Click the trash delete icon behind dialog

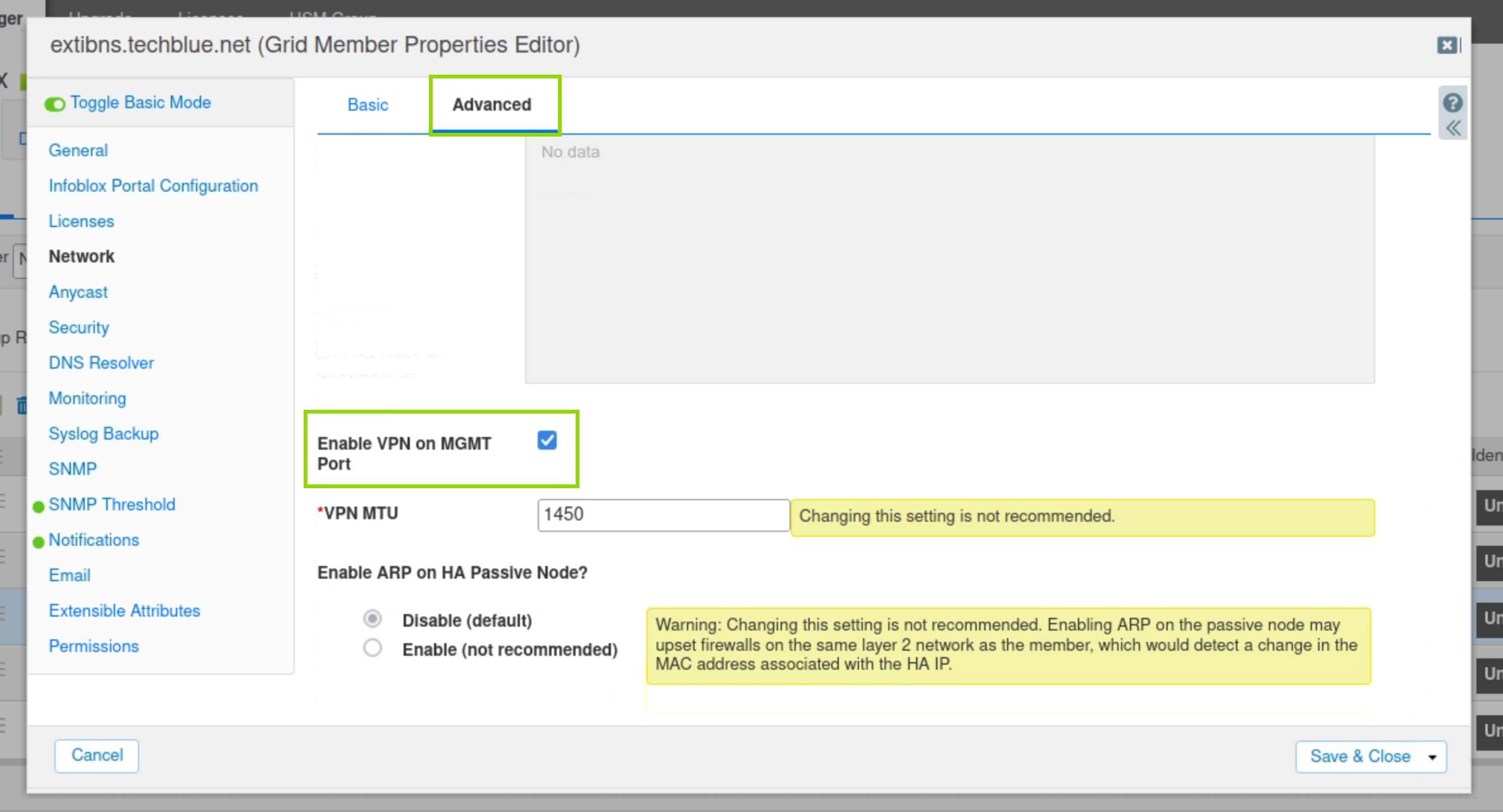tap(22, 405)
